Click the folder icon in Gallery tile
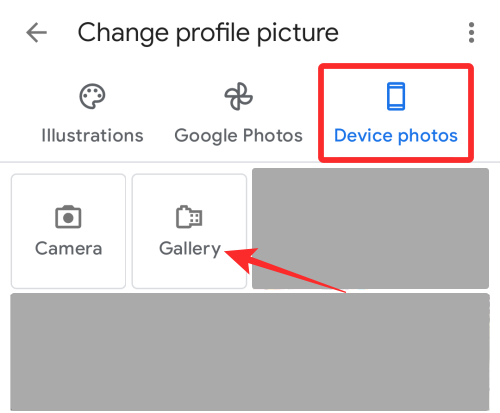Viewport: 500px width, 413px height. tap(189, 217)
